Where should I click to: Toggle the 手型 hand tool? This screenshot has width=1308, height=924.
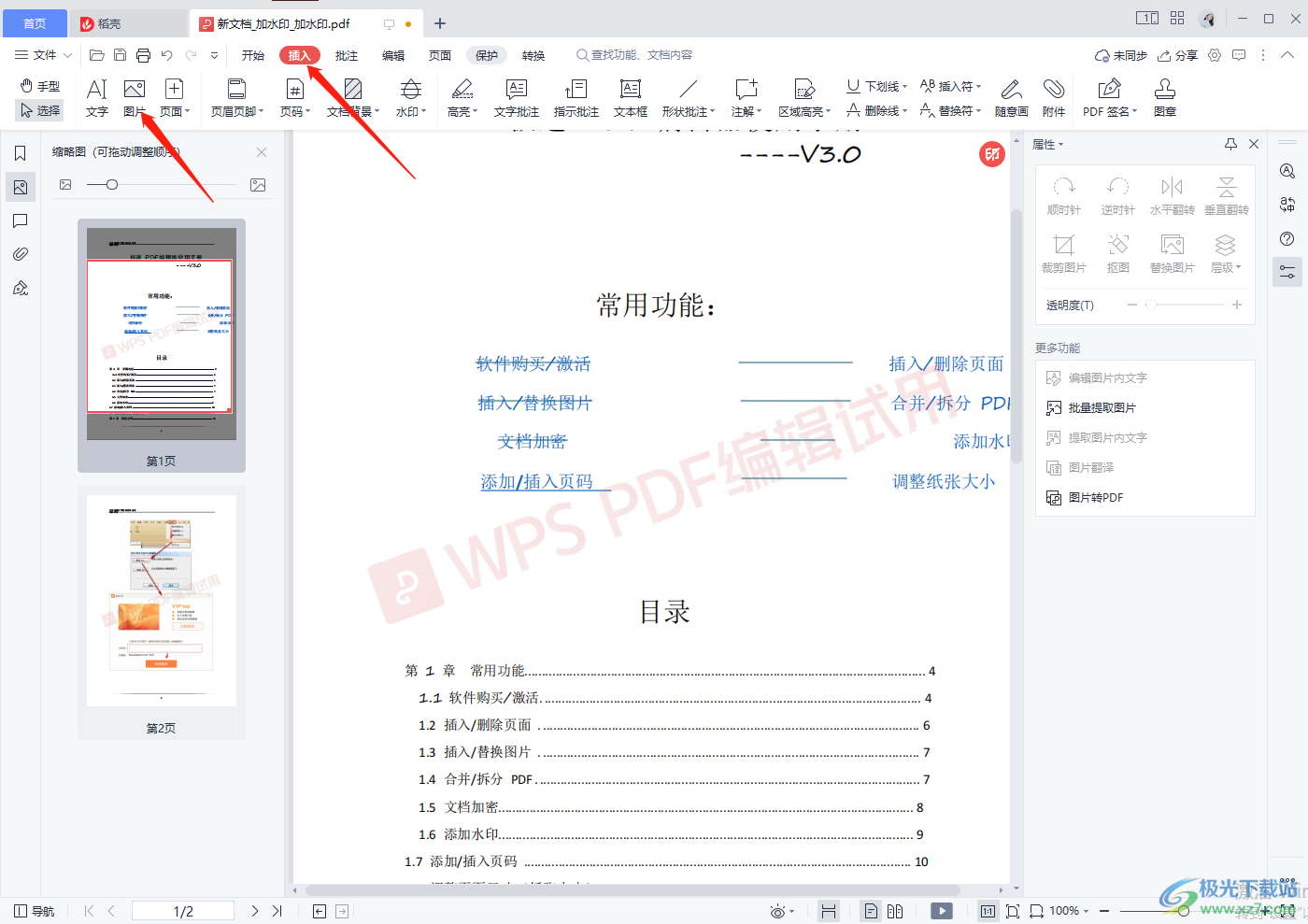40,86
